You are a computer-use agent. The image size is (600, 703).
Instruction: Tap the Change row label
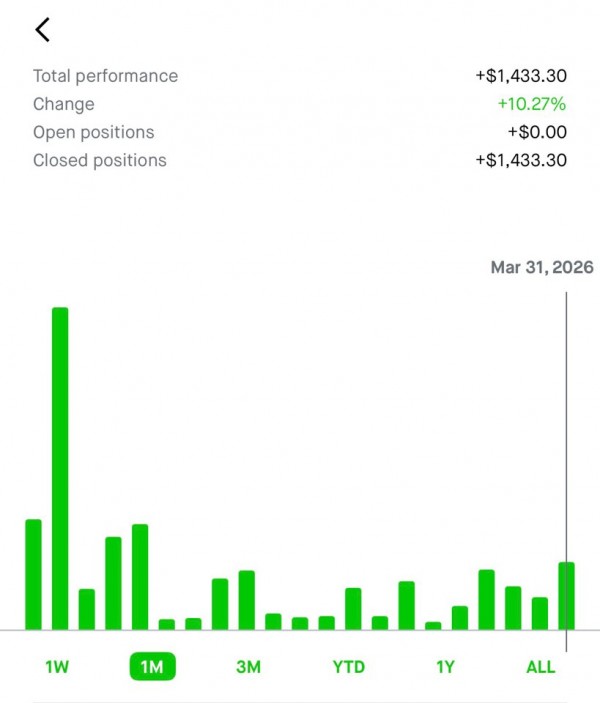click(x=64, y=104)
